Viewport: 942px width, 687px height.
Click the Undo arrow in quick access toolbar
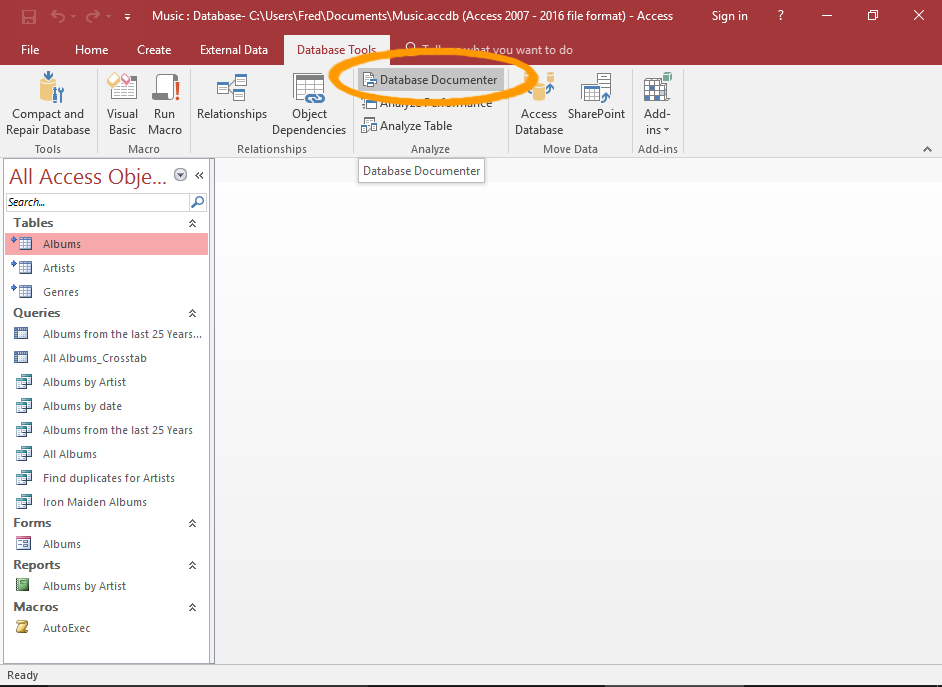[x=59, y=15]
